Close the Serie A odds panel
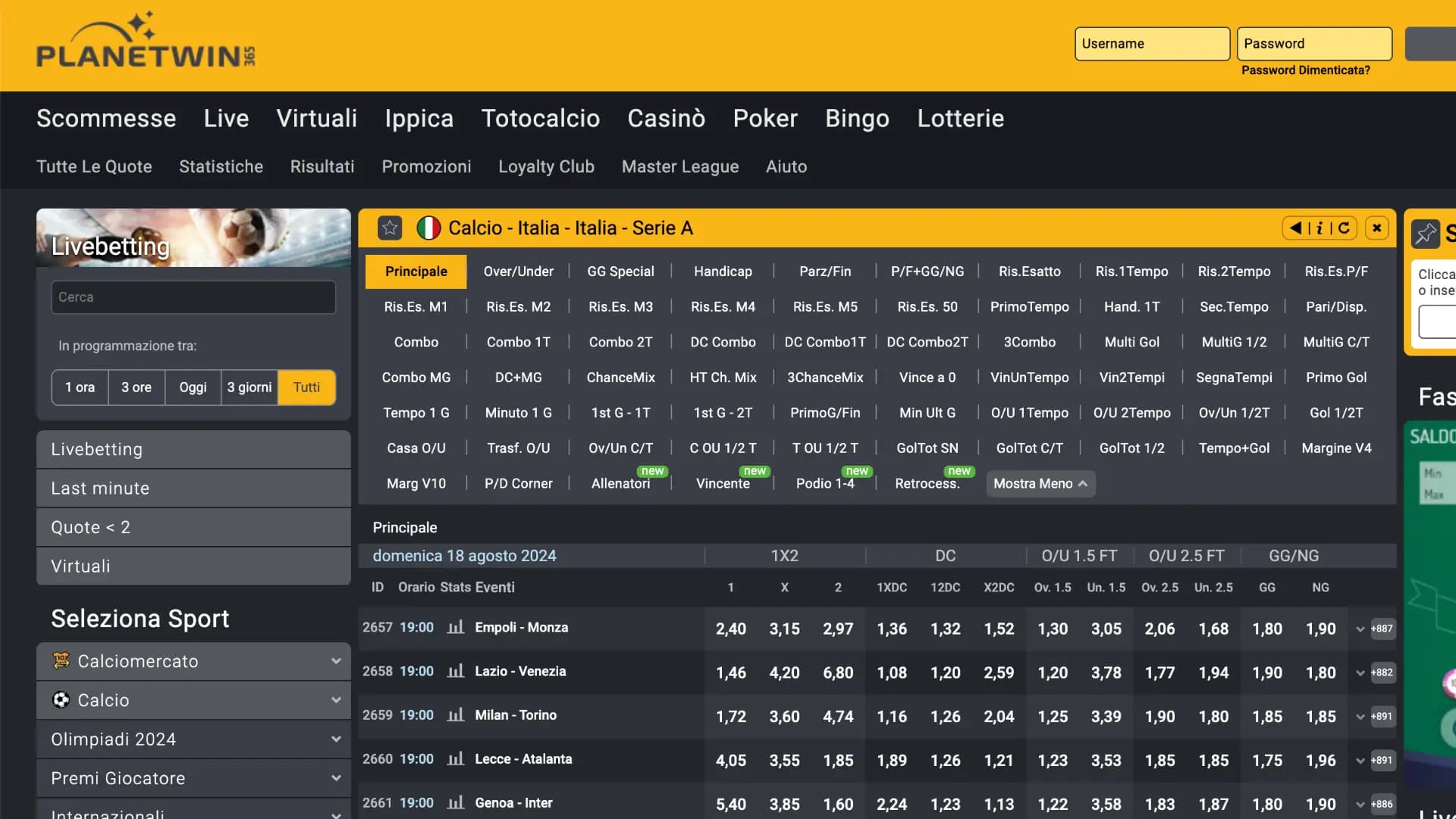 tap(1376, 227)
